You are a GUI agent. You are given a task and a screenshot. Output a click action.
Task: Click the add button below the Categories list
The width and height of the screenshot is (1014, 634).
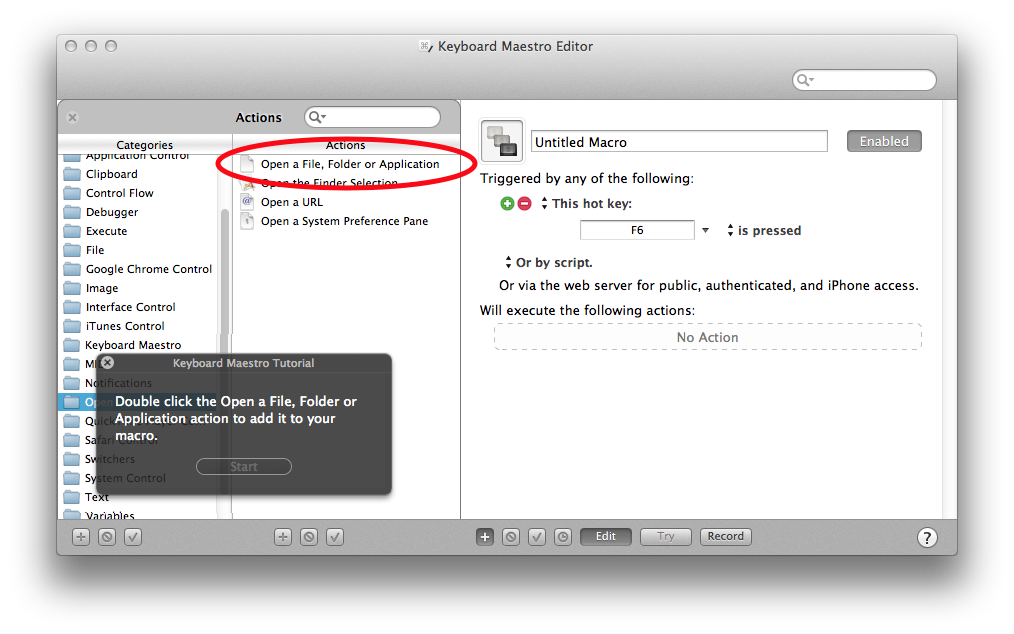coord(81,537)
